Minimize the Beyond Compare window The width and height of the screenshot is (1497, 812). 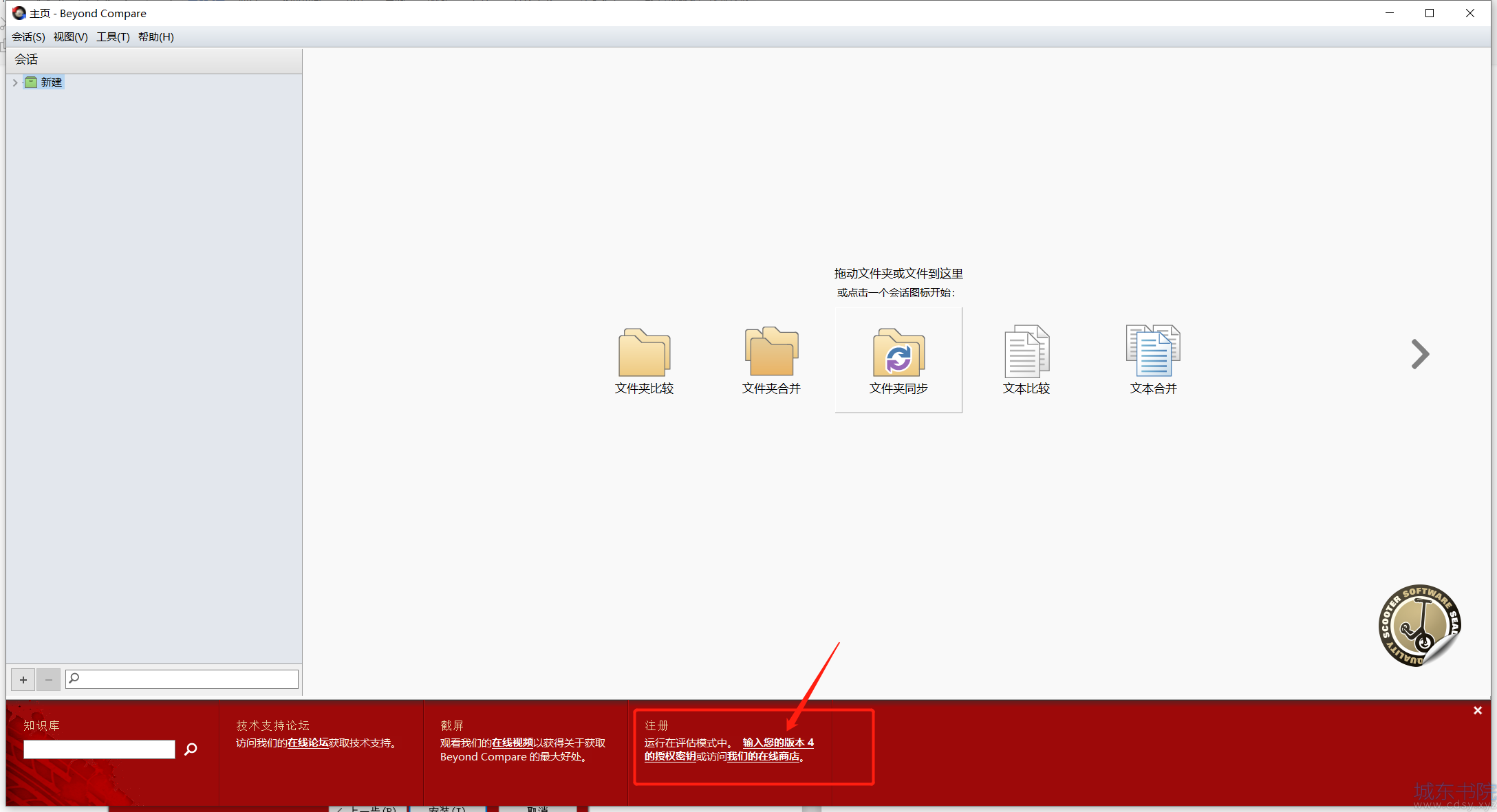tap(1390, 13)
